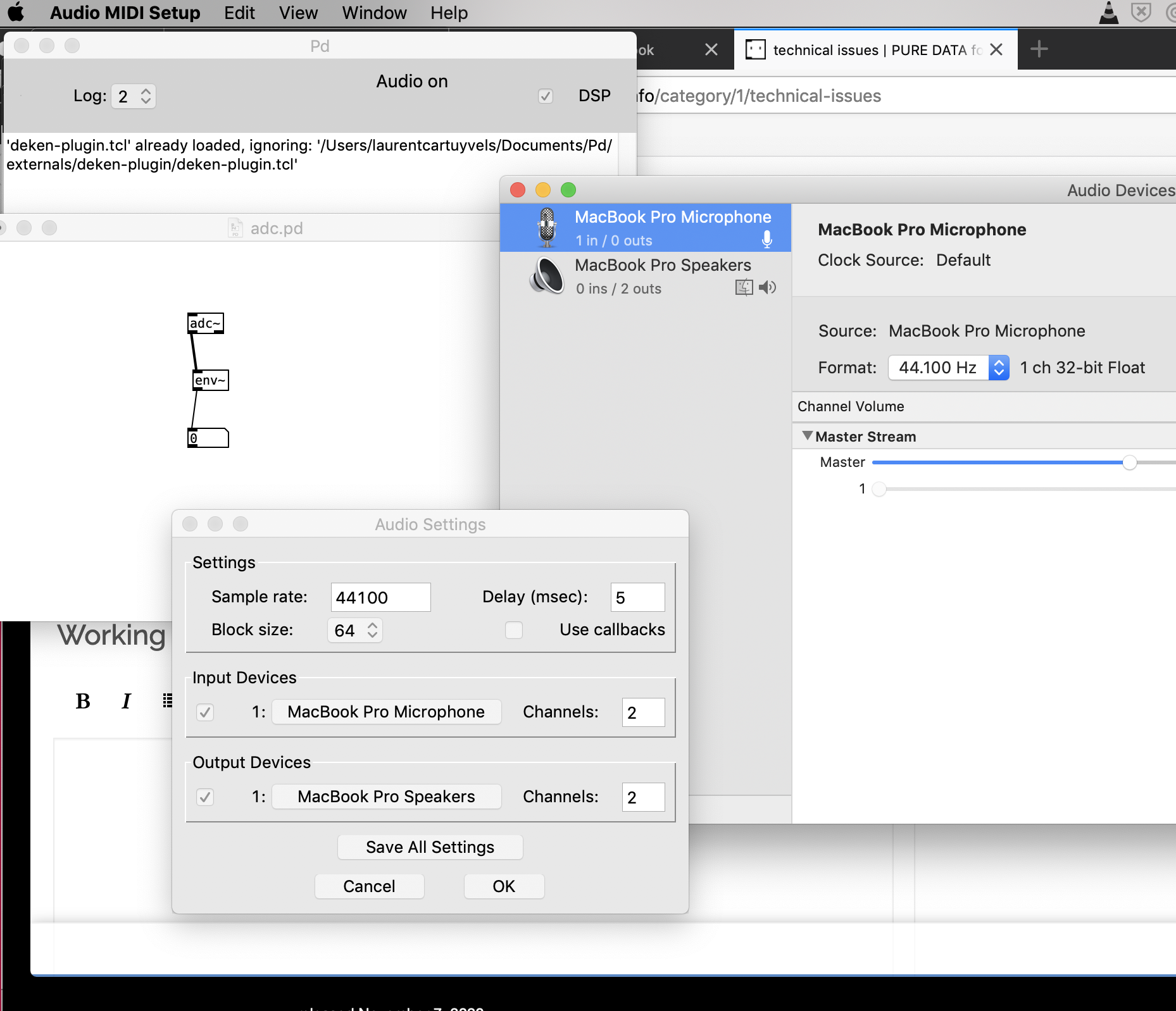Click the Delay (msec) input field
1176x1011 pixels.
point(638,597)
